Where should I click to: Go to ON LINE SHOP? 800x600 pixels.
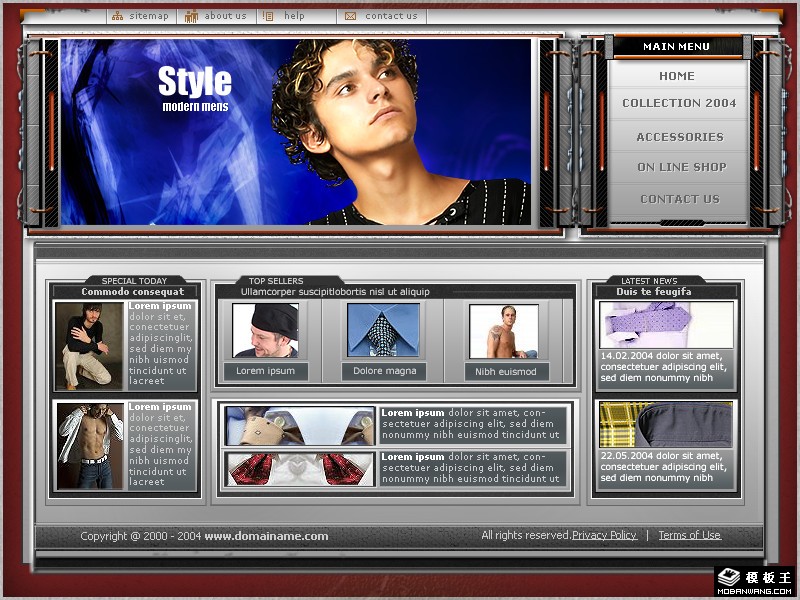click(682, 167)
